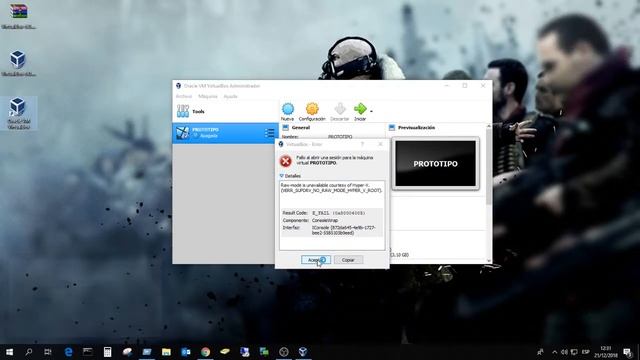Open the PROTOTIPO machine list-menu icon
Image resolution: width=640 pixels, height=360 pixels.
pyautogui.click(x=269, y=133)
